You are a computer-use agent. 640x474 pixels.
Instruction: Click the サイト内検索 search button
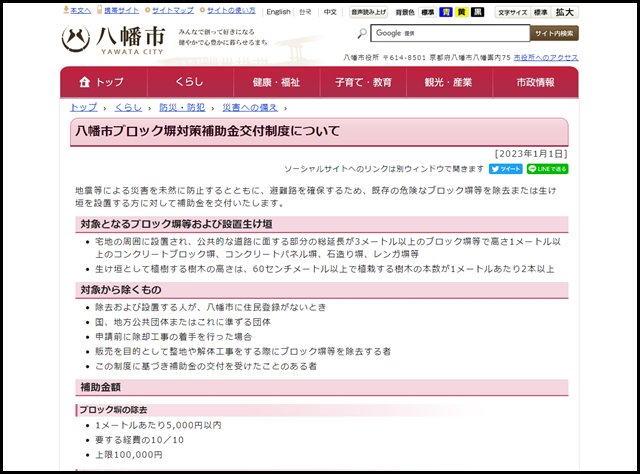(x=554, y=33)
